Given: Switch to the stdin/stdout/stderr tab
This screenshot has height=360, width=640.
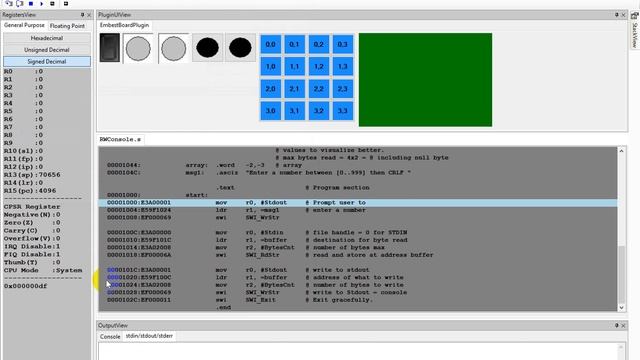Looking at the screenshot, I should point(149,336).
